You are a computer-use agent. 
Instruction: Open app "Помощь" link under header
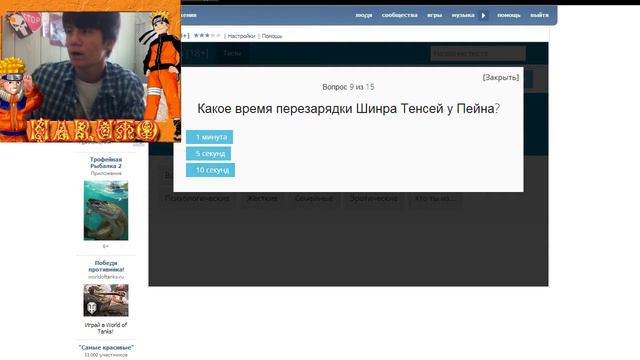[x=272, y=36]
